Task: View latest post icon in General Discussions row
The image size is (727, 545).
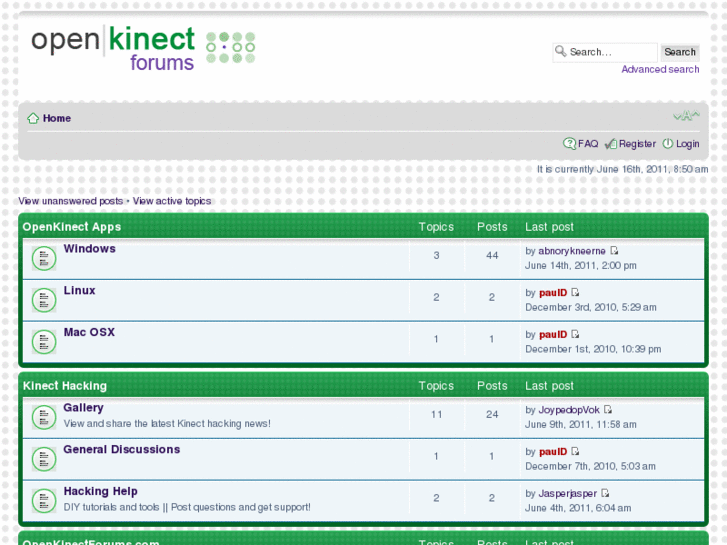Action: pos(575,452)
